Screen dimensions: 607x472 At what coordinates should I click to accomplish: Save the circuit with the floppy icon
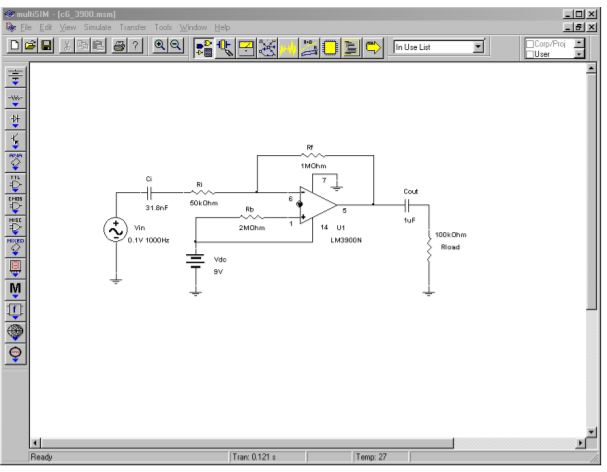click(47, 47)
